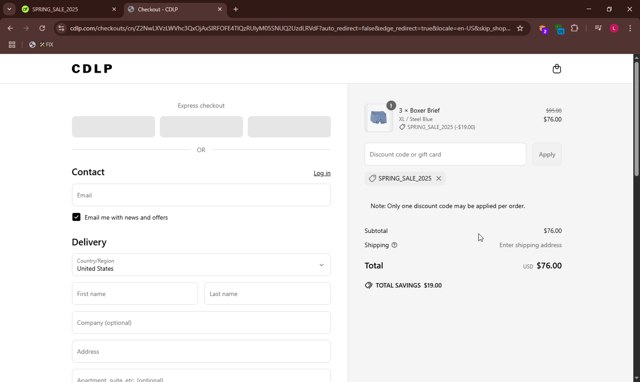Viewport: 640px width, 382px height.
Task: Toggle Email me with news and offers
Action: coord(76,217)
